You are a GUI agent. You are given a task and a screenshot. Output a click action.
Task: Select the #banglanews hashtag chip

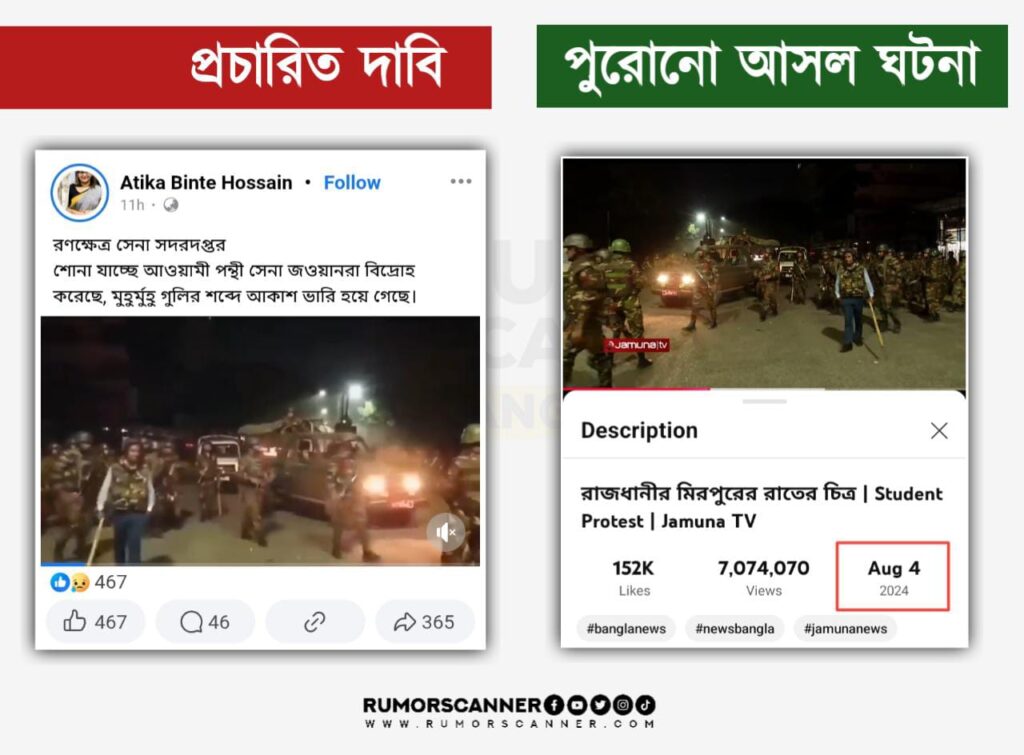[x=626, y=628]
